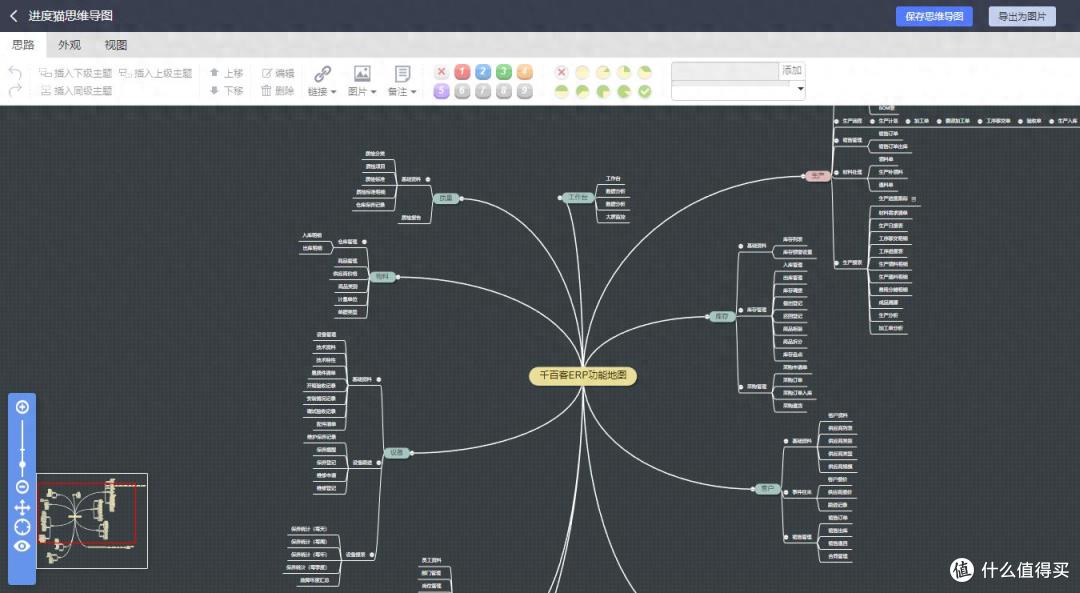Collapse the 客户 branch via its circle

tap(753, 489)
